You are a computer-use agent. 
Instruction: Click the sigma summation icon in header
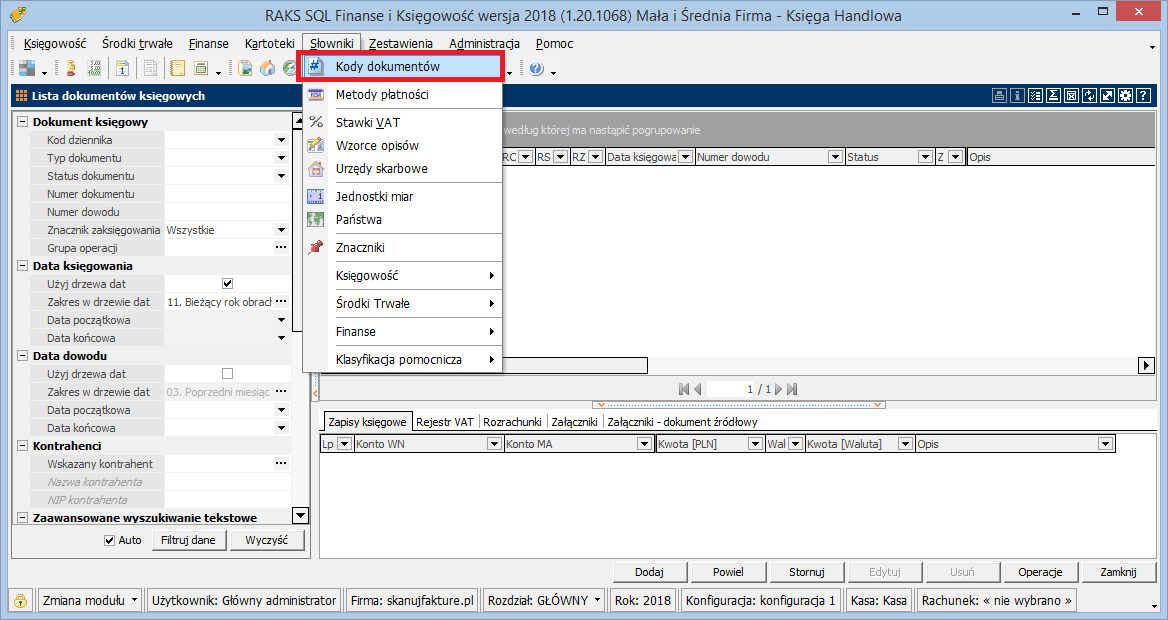[x=1053, y=96]
